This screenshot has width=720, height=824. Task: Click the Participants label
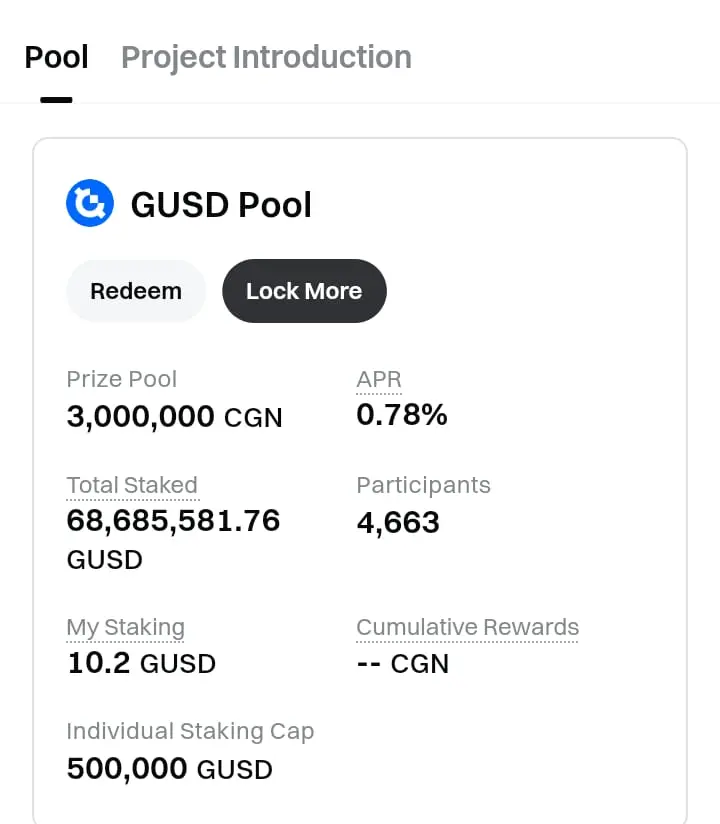(423, 486)
